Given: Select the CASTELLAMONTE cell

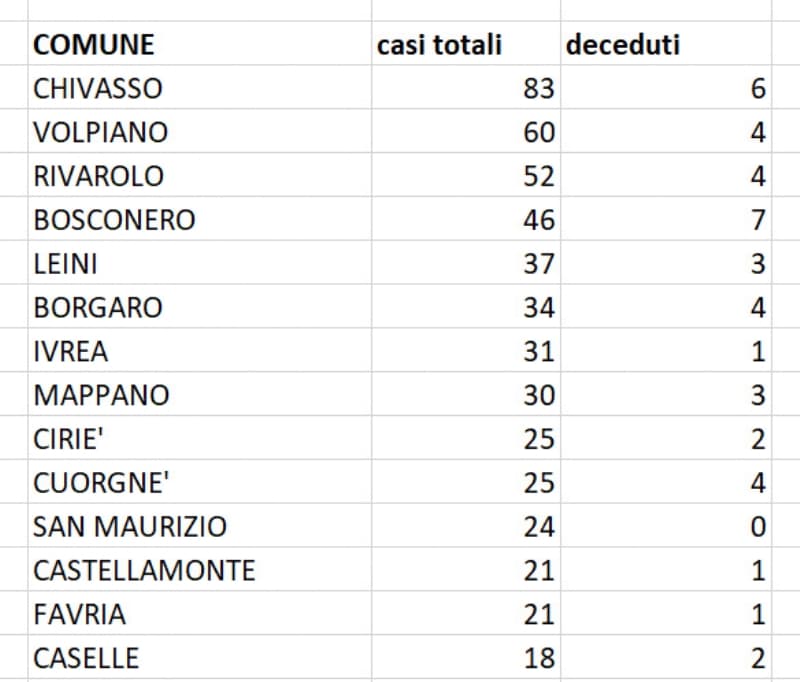Looking at the screenshot, I should (x=144, y=570).
